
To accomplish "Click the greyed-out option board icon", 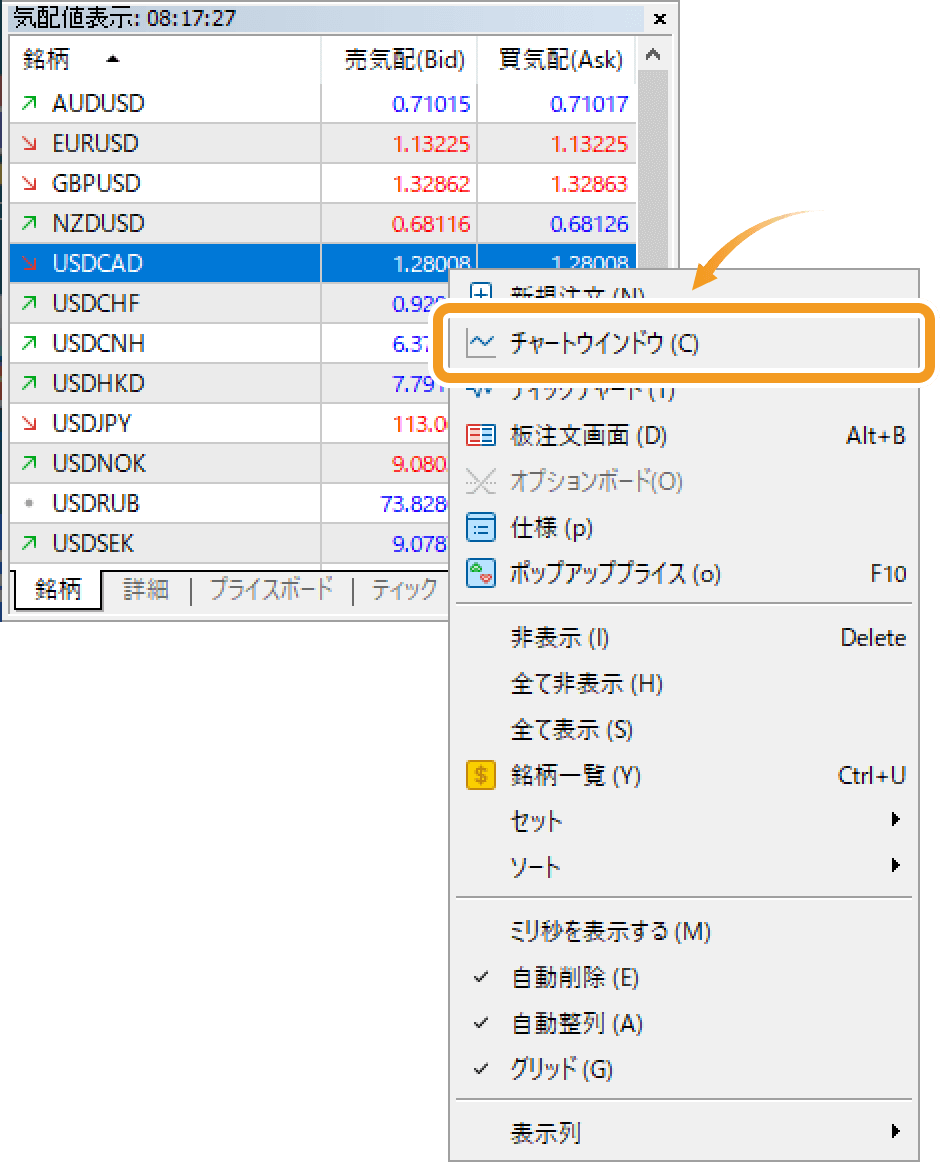I will 480,482.
